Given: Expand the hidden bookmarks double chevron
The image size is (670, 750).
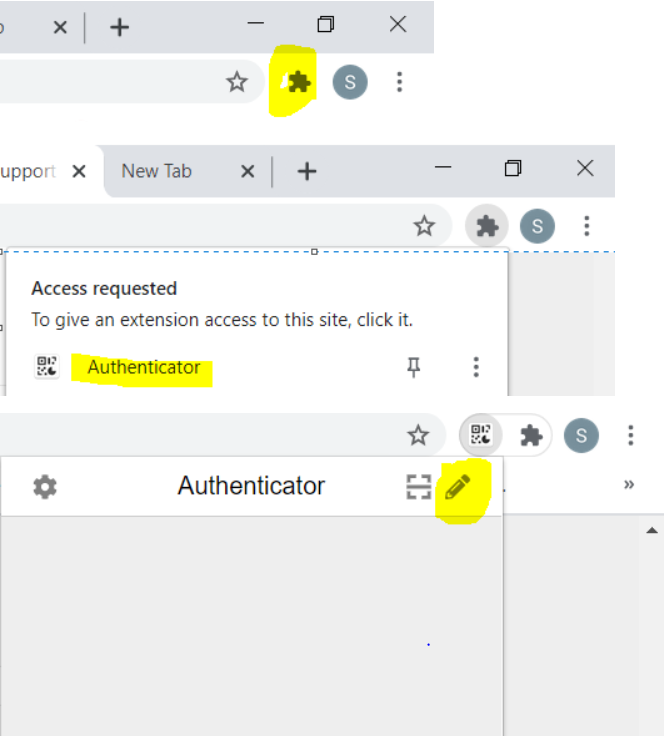Looking at the screenshot, I should (629, 484).
